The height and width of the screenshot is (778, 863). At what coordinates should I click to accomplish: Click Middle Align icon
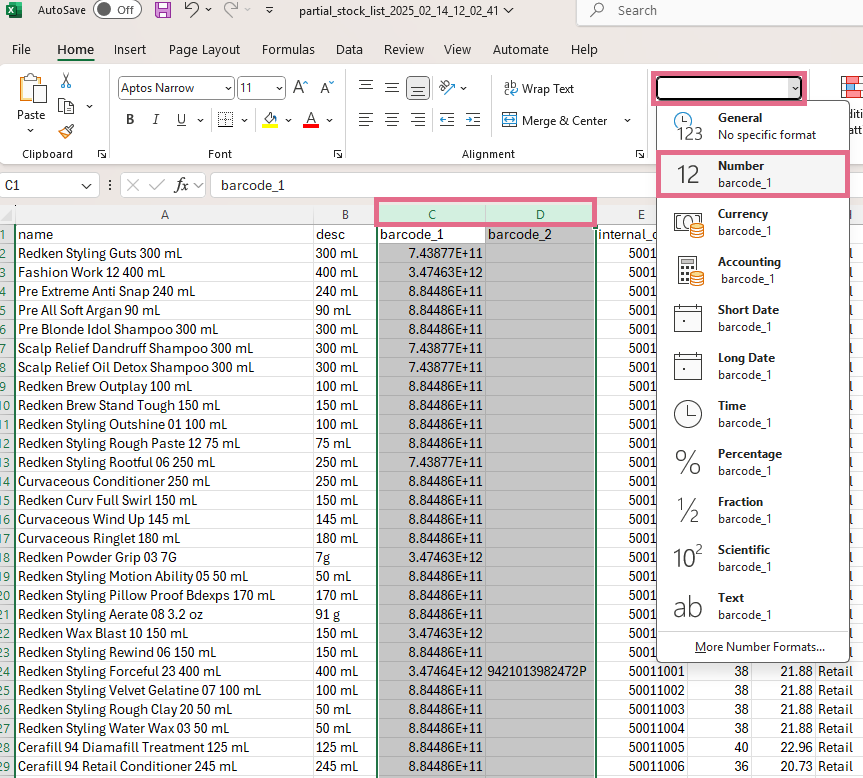point(392,87)
